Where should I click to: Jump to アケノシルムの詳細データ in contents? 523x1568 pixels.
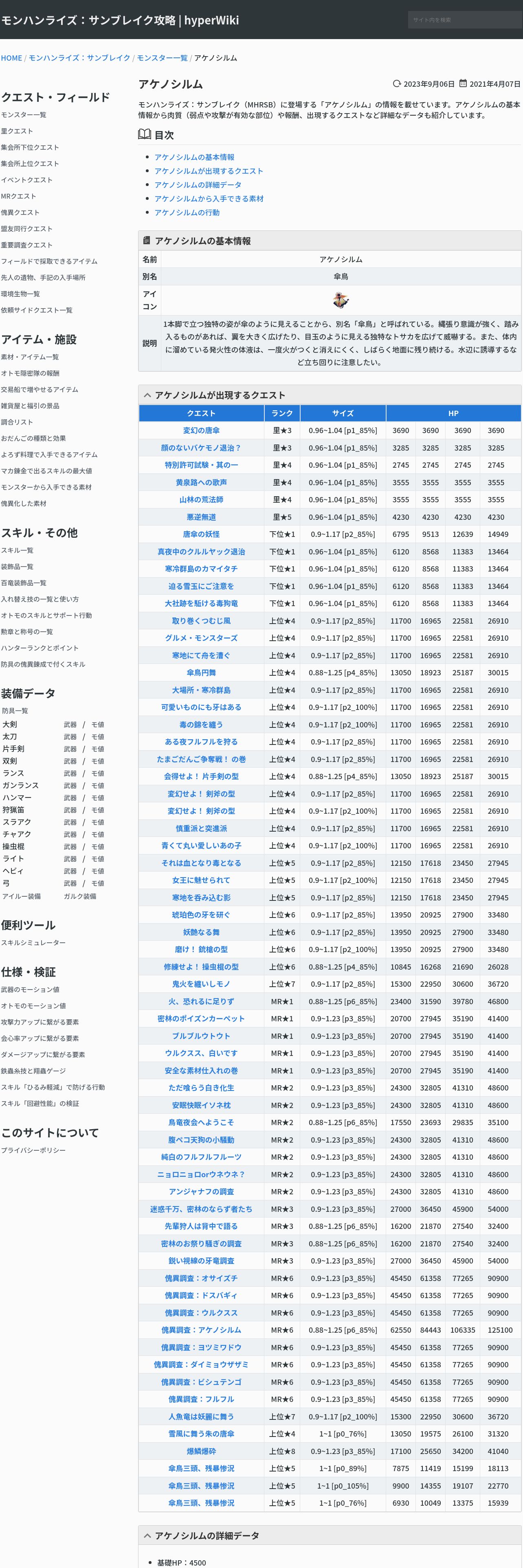[x=198, y=185]
